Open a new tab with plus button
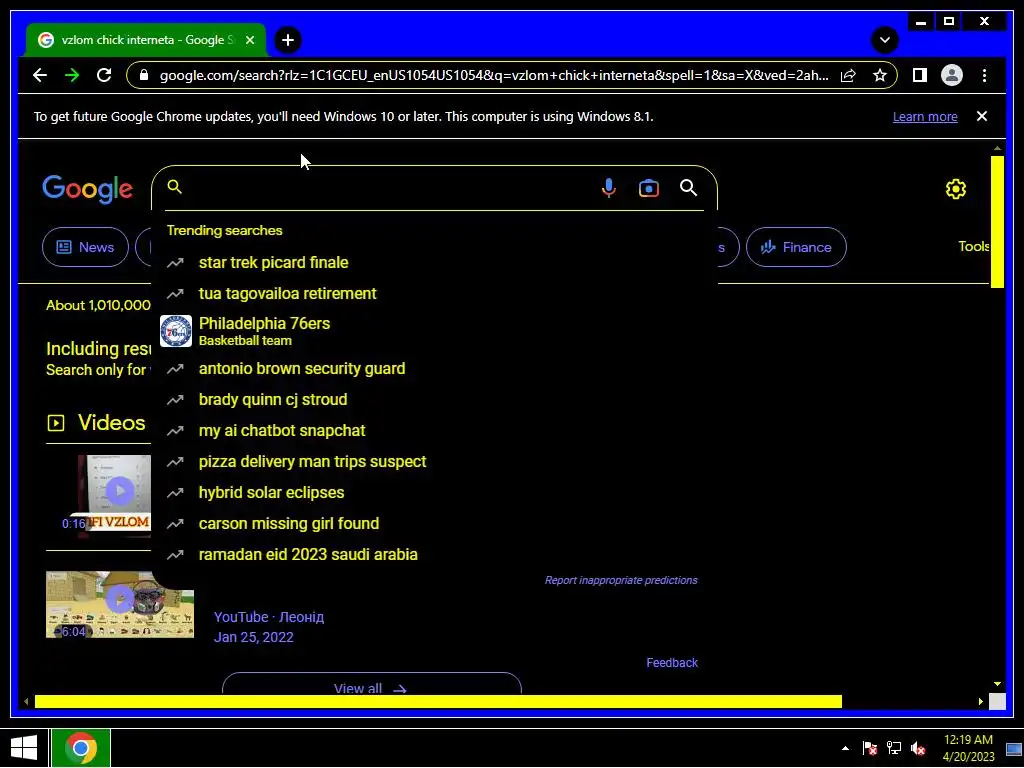This screenshot has width=1024, height=768. [x=287, y=40]
